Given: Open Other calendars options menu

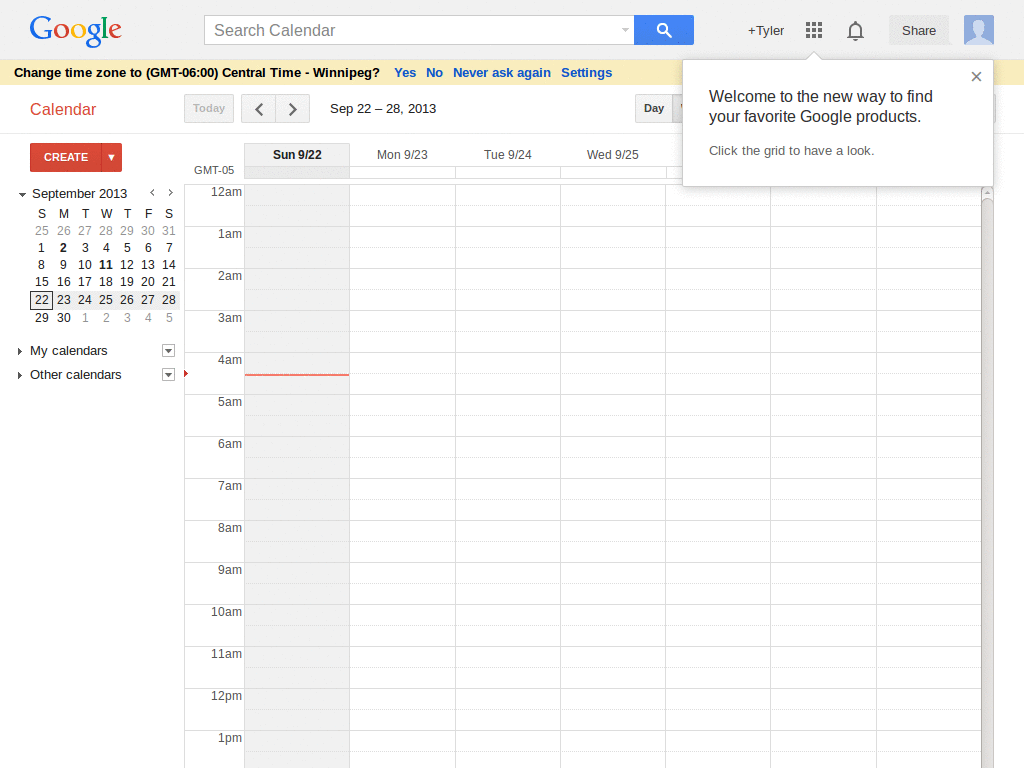Looking at the screenshot, I should [x=168, y=374].
